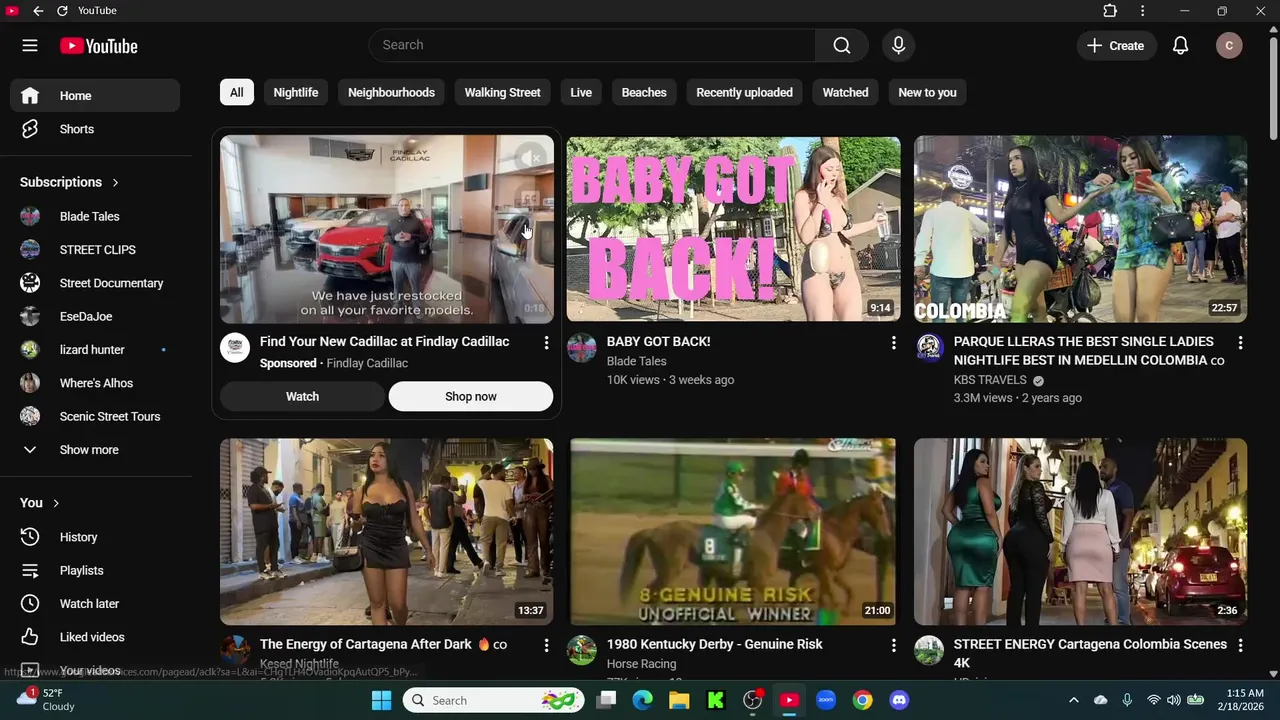Open options for 1980 Kentucky Derby video
1280x720 pixels.
click(x=893, y=646)
